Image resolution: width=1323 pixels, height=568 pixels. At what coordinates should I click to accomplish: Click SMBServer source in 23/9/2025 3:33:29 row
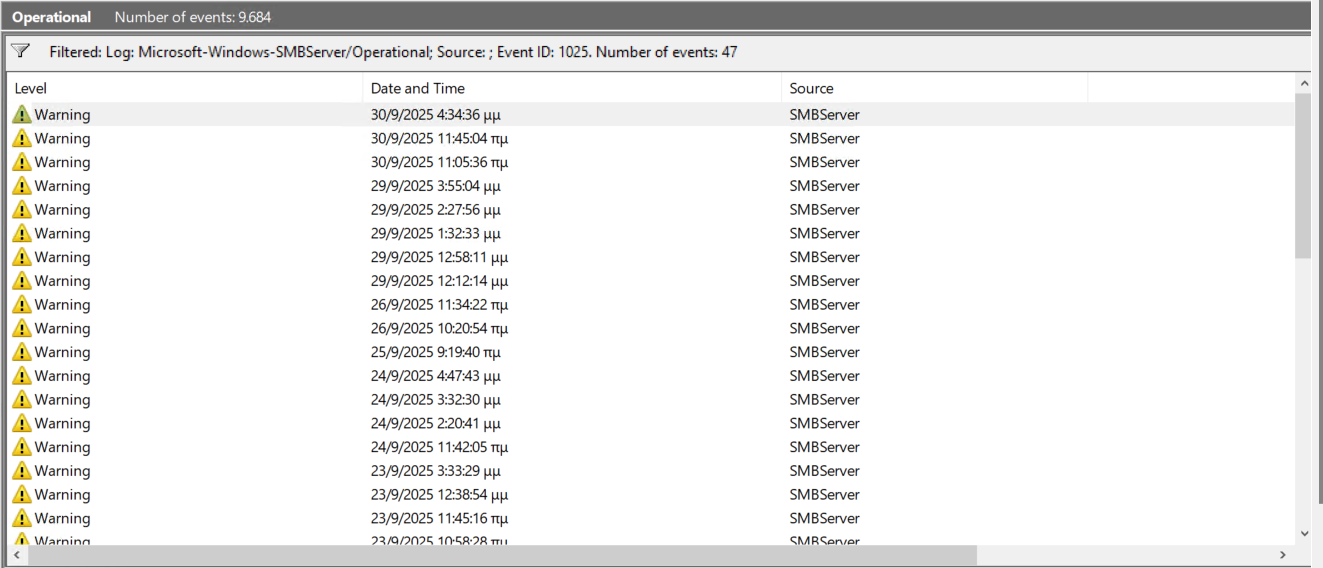click(x=824, y=471)
